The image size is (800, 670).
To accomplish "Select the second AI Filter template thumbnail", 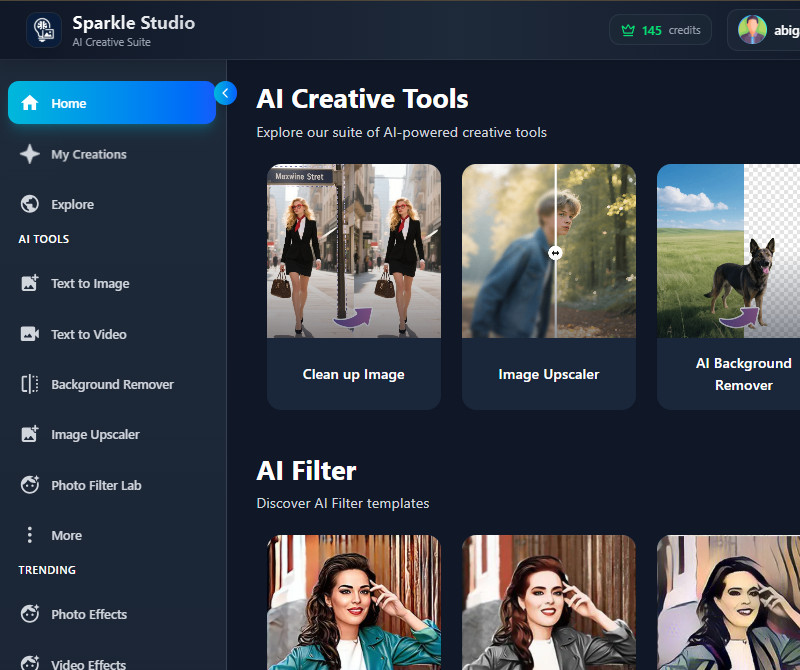I will point(548,602).
